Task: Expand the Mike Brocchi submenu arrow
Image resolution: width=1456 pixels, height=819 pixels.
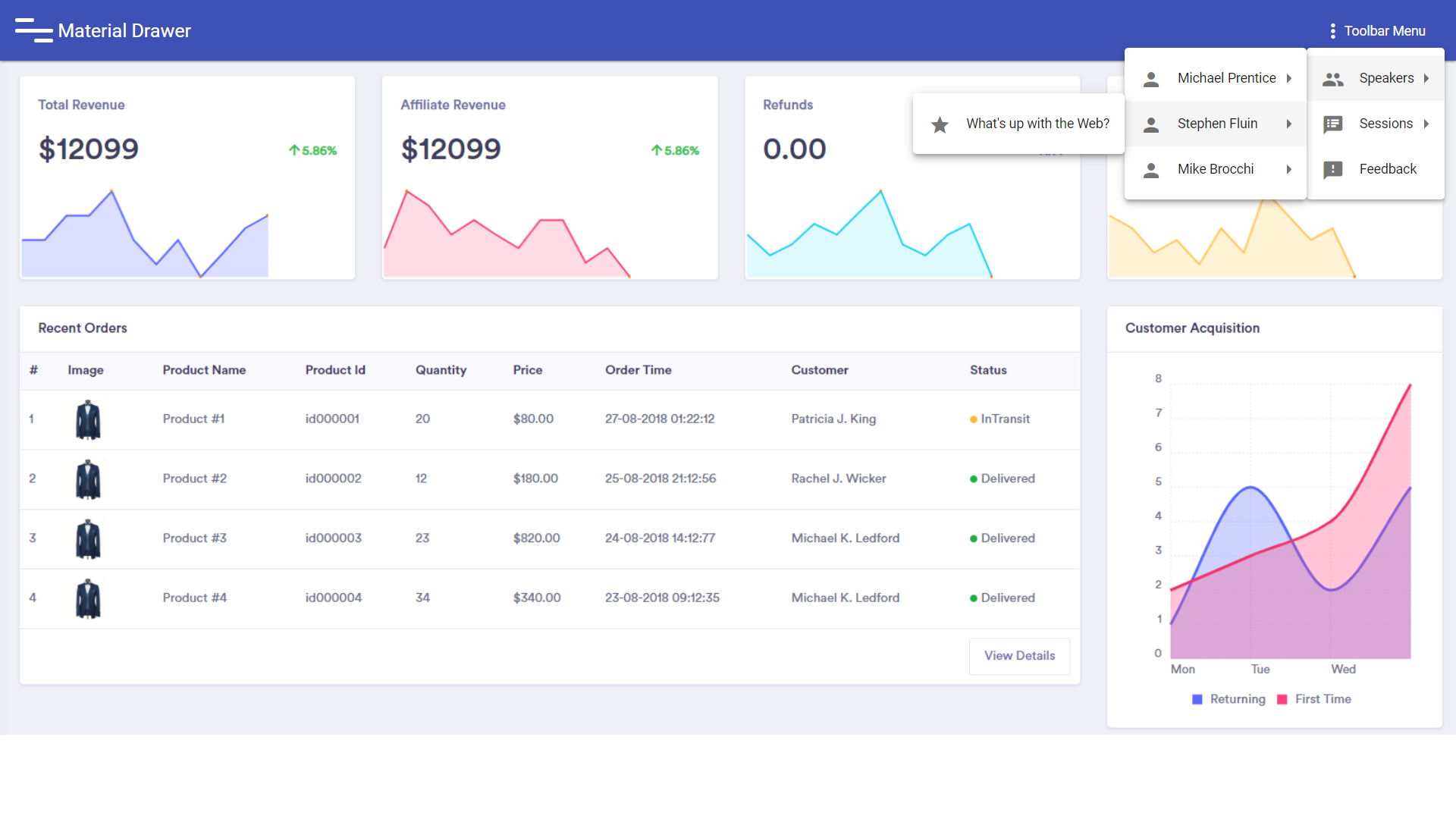Action: coord(1288,169)
